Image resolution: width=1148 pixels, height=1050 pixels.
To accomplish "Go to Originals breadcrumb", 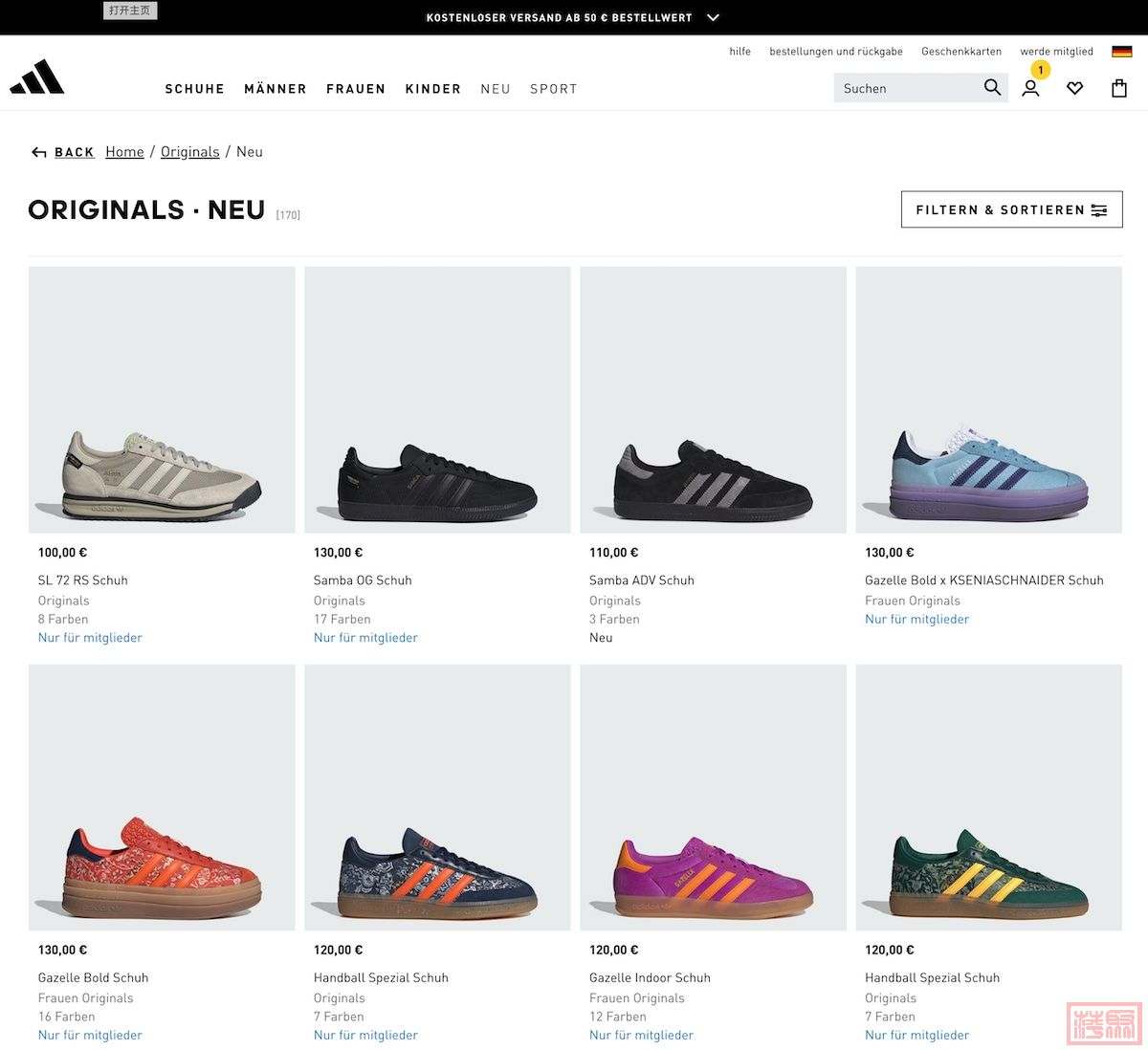I will click(x=190, y=151).
